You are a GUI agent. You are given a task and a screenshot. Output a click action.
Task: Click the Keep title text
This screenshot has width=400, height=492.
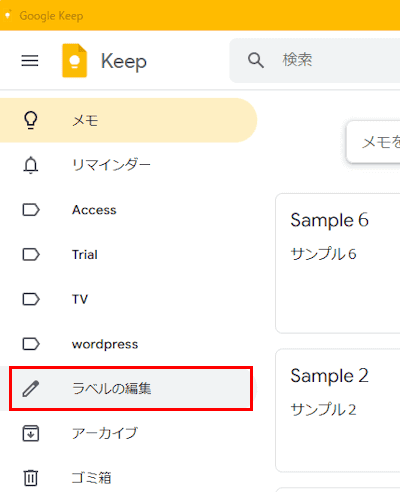124,62
